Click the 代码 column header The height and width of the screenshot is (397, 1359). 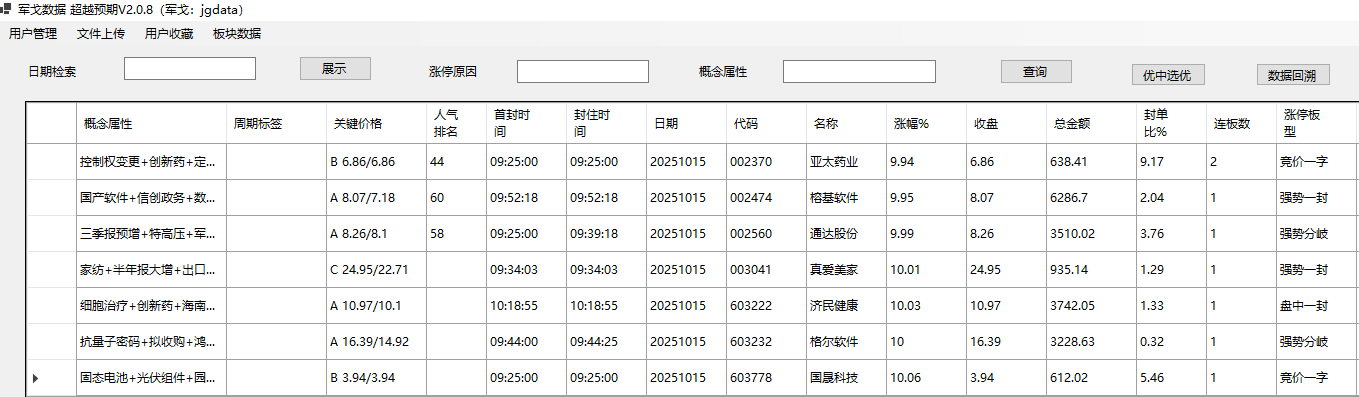coord(767,124)
